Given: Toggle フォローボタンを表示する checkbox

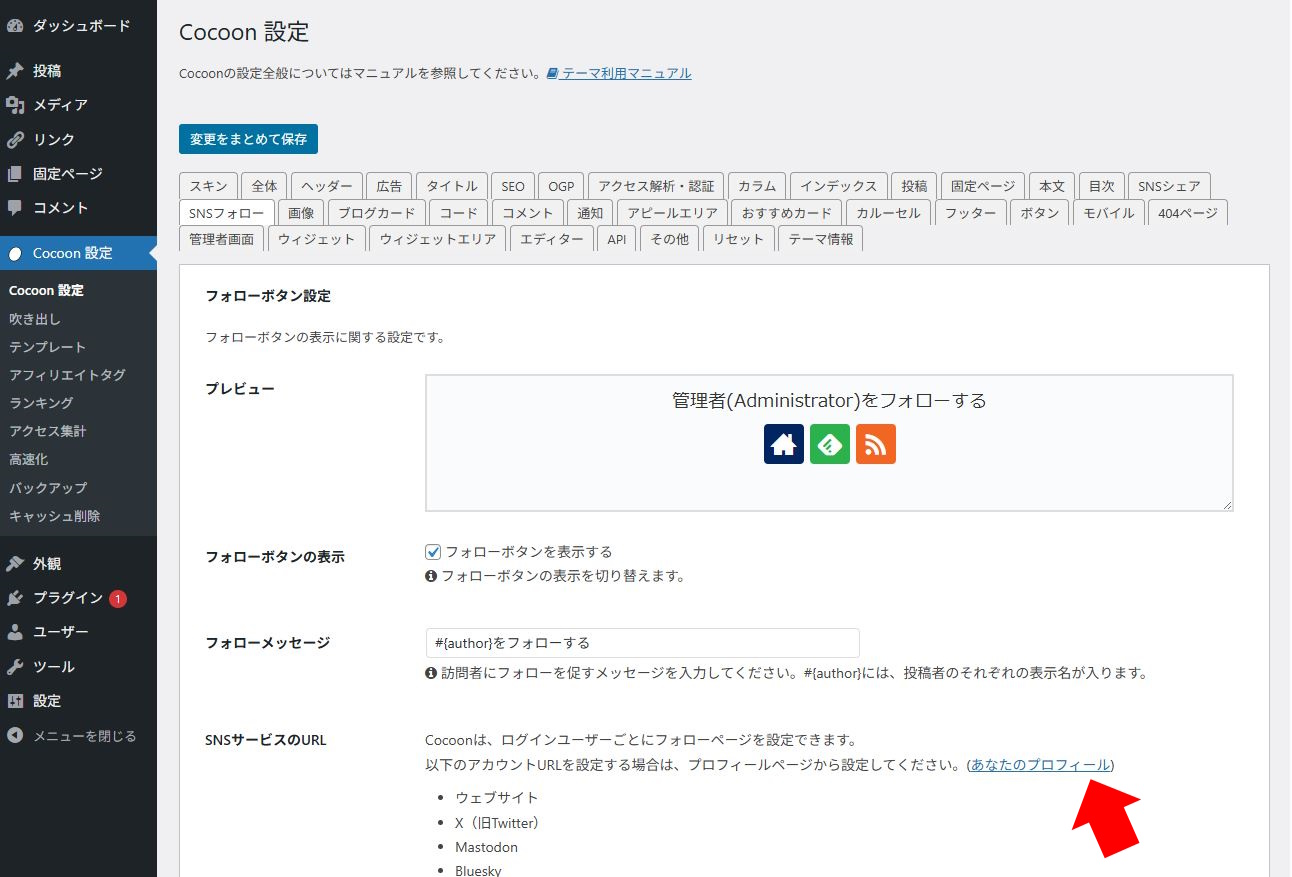Looking at the screenshot, I should pyautogui.click(x=433, y=552).
